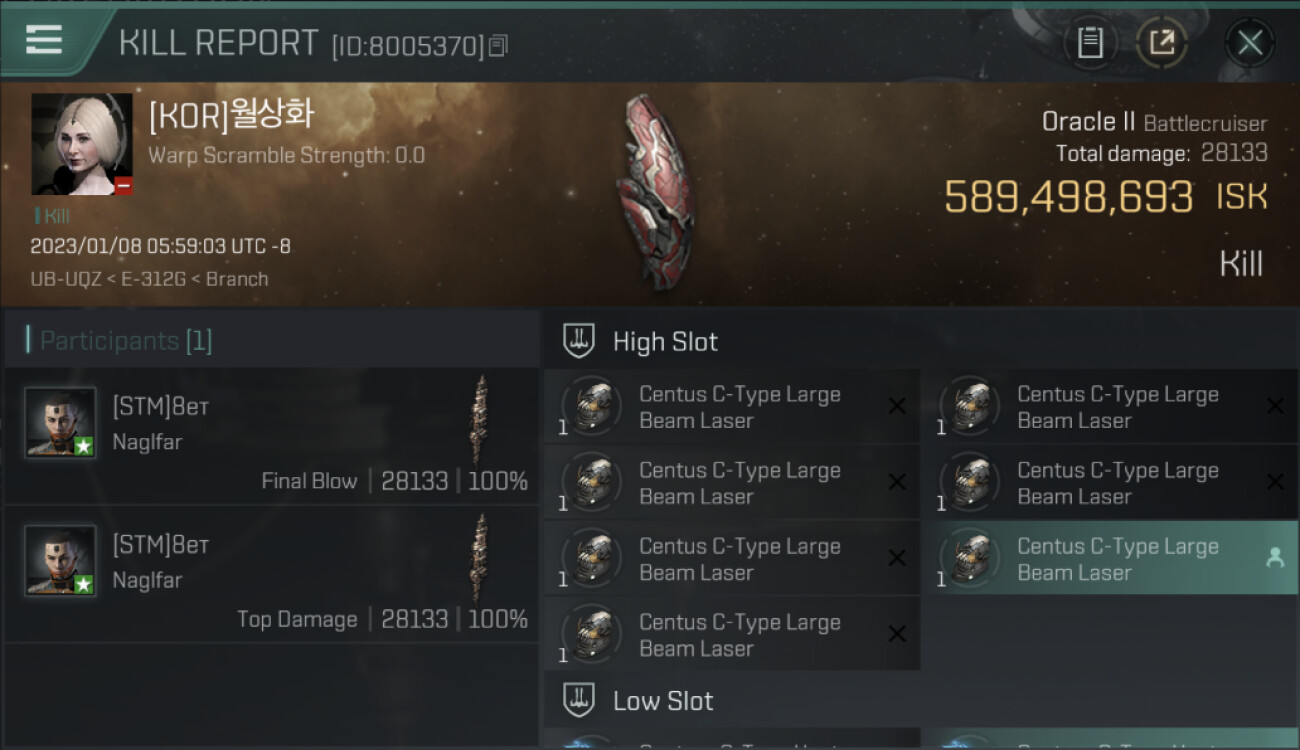Expand the Low Slot section label

[663, 700]
